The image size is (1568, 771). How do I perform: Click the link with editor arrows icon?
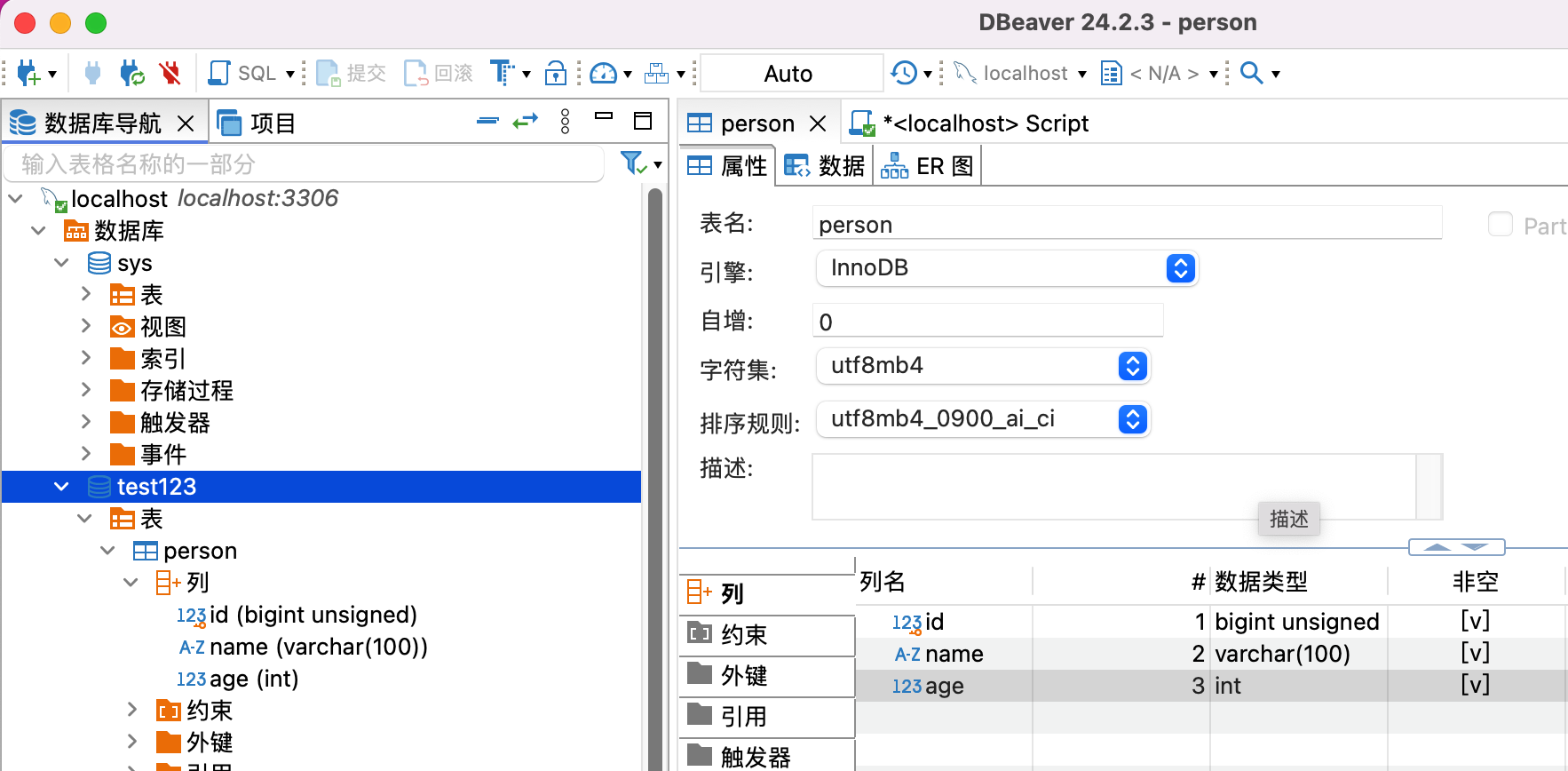(526, 120)
